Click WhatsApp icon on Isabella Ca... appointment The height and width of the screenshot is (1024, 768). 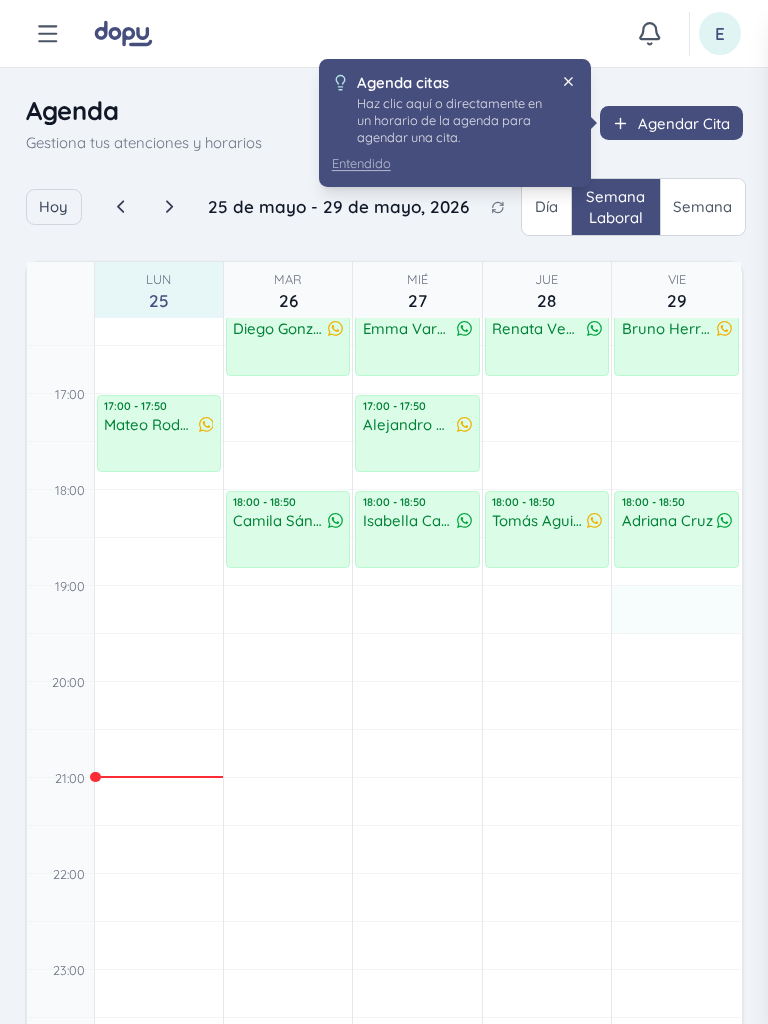[x=464, y=520]
